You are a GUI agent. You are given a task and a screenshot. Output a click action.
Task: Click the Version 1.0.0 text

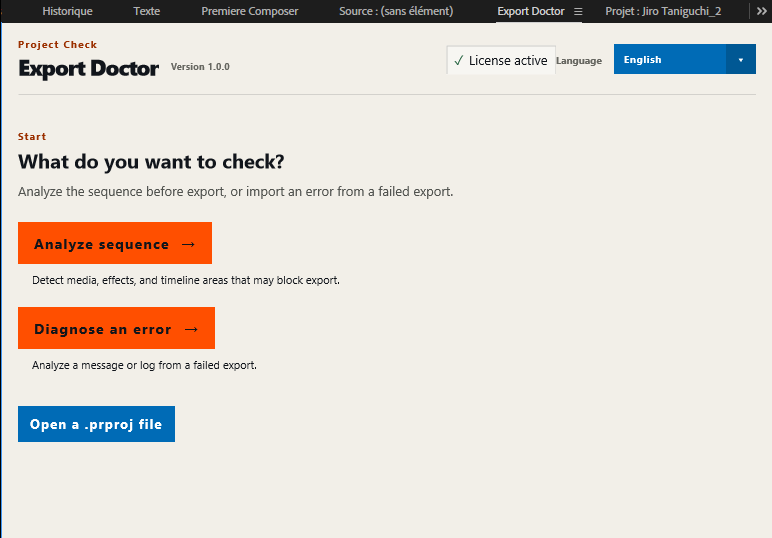coord(200,67)
